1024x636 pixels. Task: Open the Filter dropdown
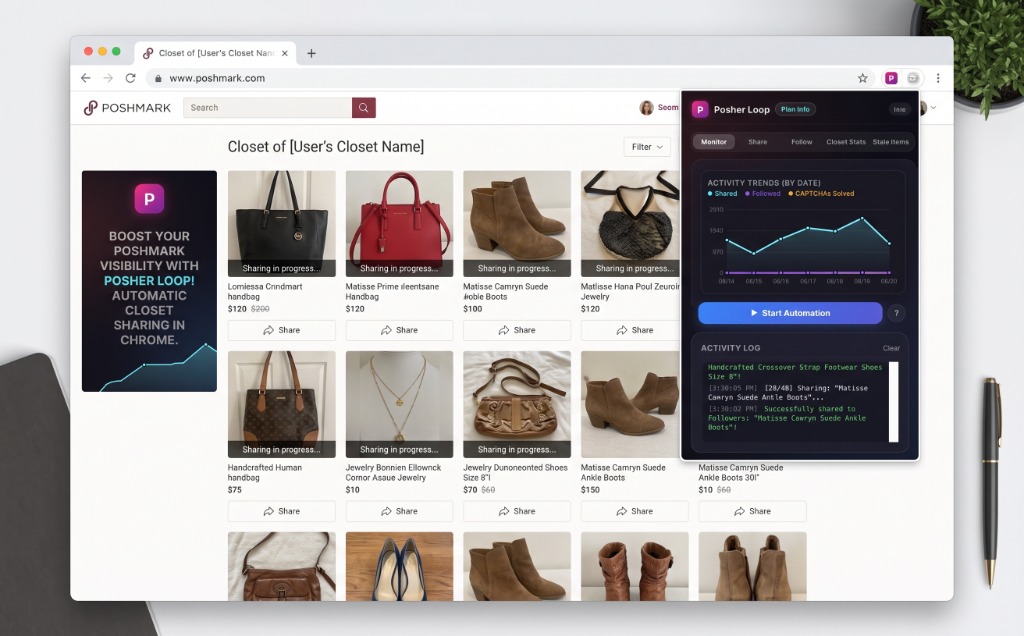(x=647, y=147)
